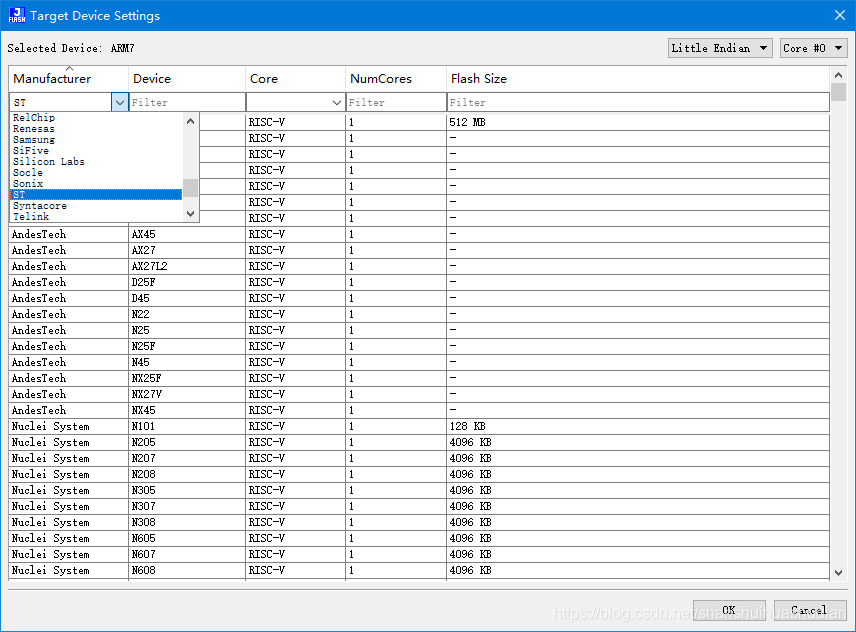Select RelChip in manufacturer list
This screenshot has width=856, height=632.
pos(96,117)
